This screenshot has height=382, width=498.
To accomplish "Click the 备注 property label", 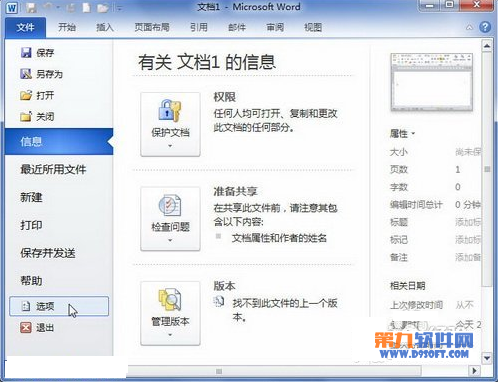I will 399,257.
